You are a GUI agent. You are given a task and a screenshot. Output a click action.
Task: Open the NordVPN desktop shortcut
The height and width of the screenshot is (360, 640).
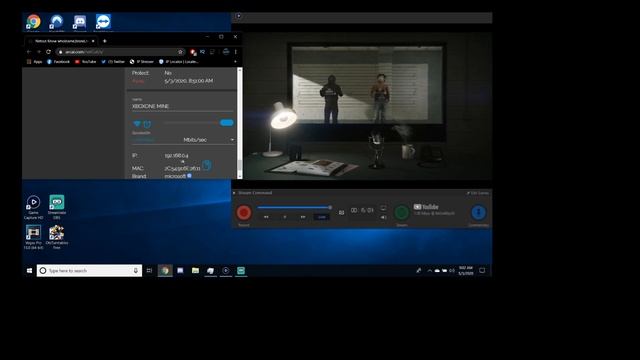click(56, 22)
